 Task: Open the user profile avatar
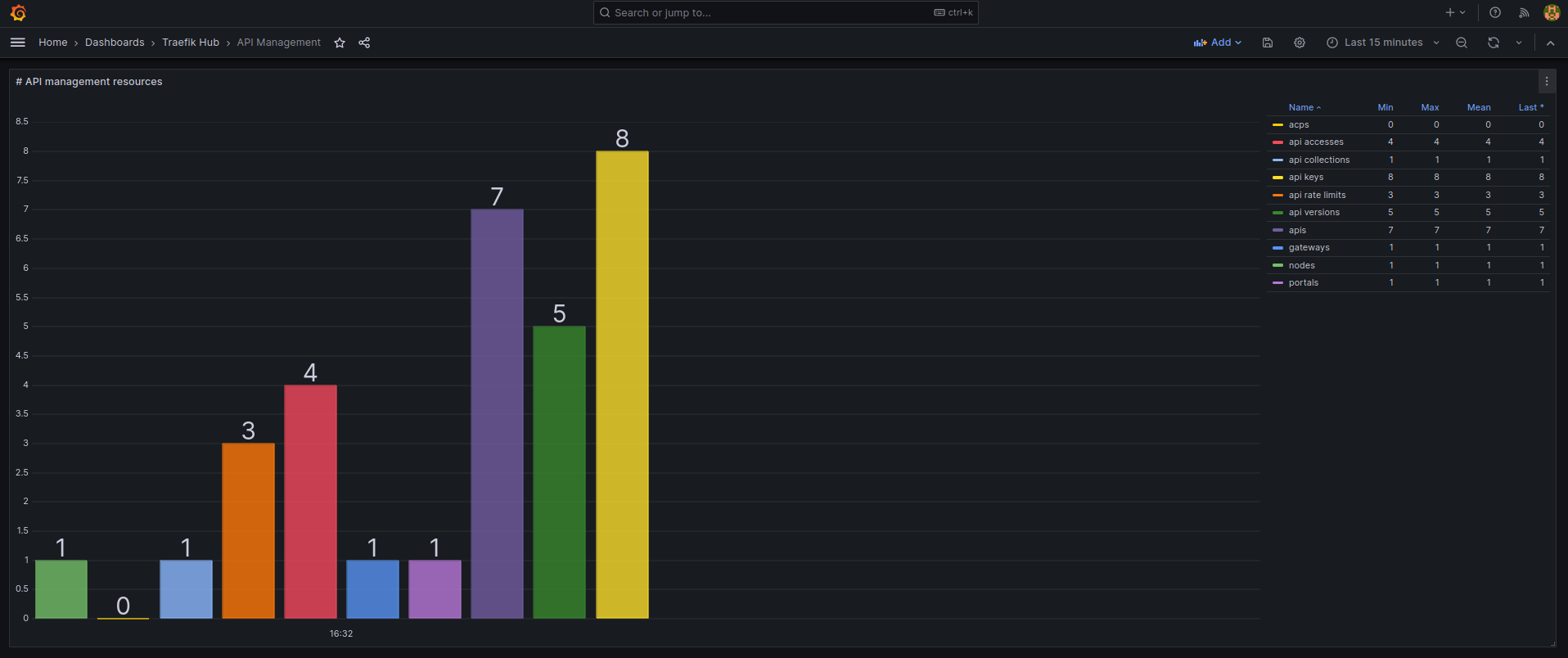pyautogui.click(x=1552, y=12)
